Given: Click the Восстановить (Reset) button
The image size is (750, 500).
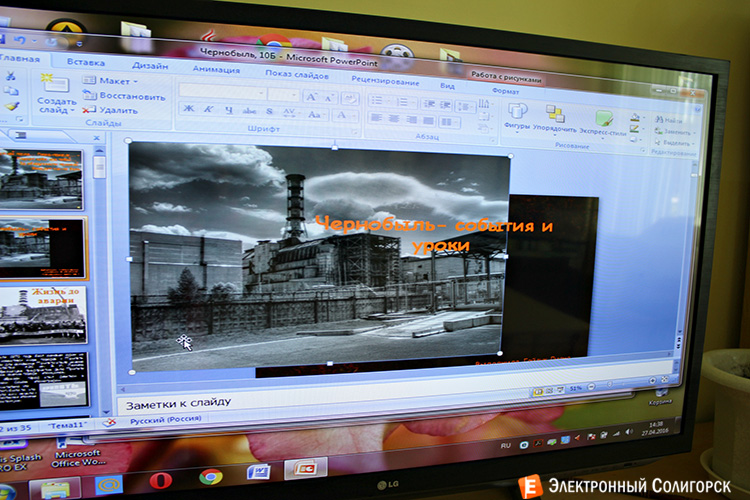Looking at the screenshot, I should coord(125,97).
